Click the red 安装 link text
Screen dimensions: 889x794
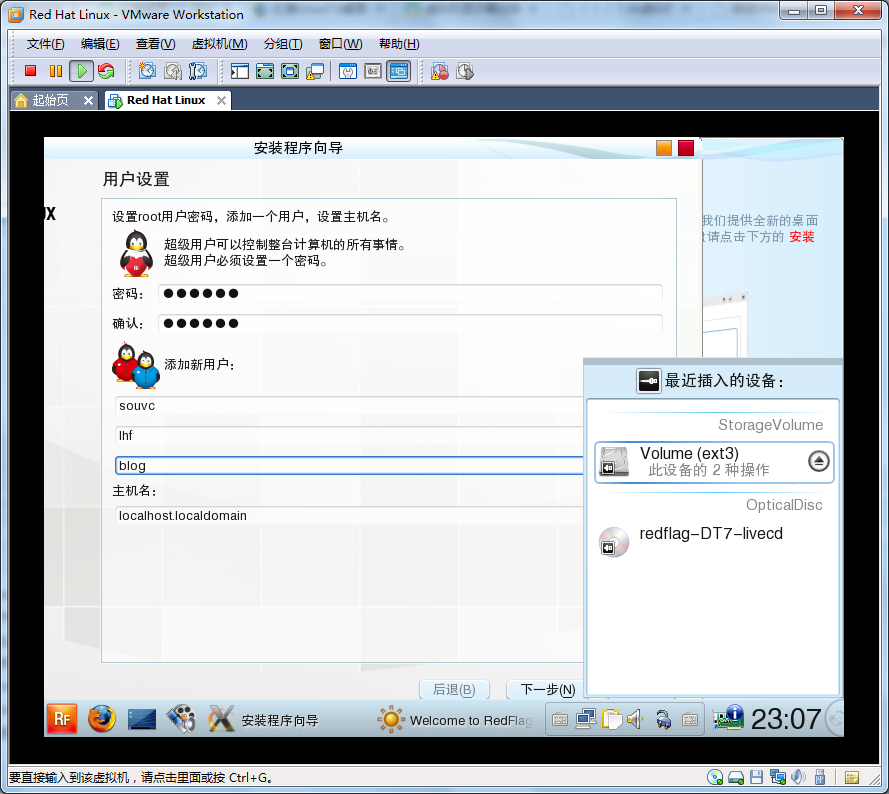point(802,236)
